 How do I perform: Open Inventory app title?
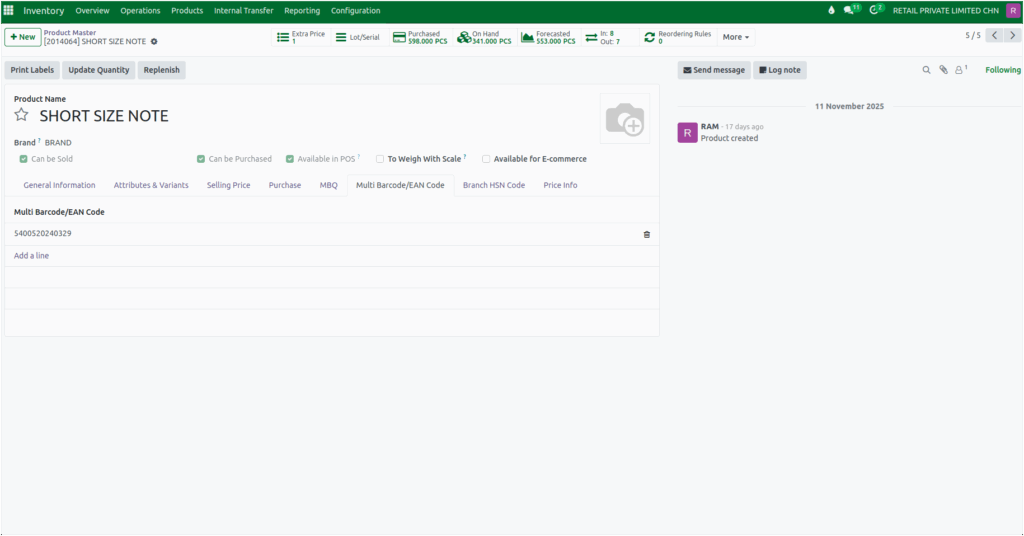click(x=44, y=10)
